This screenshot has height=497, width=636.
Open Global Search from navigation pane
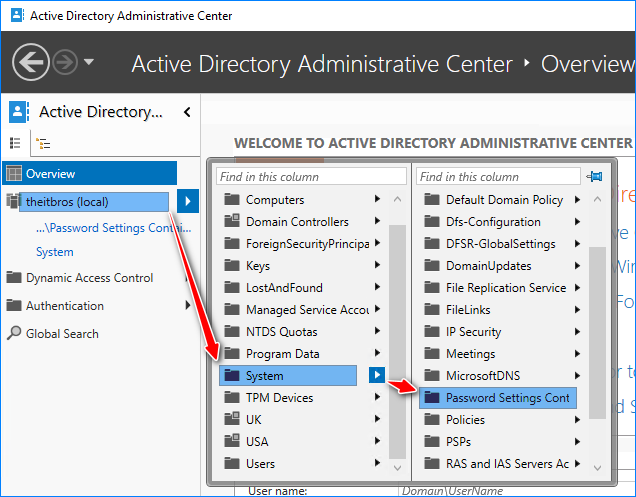tap(62, 334)
